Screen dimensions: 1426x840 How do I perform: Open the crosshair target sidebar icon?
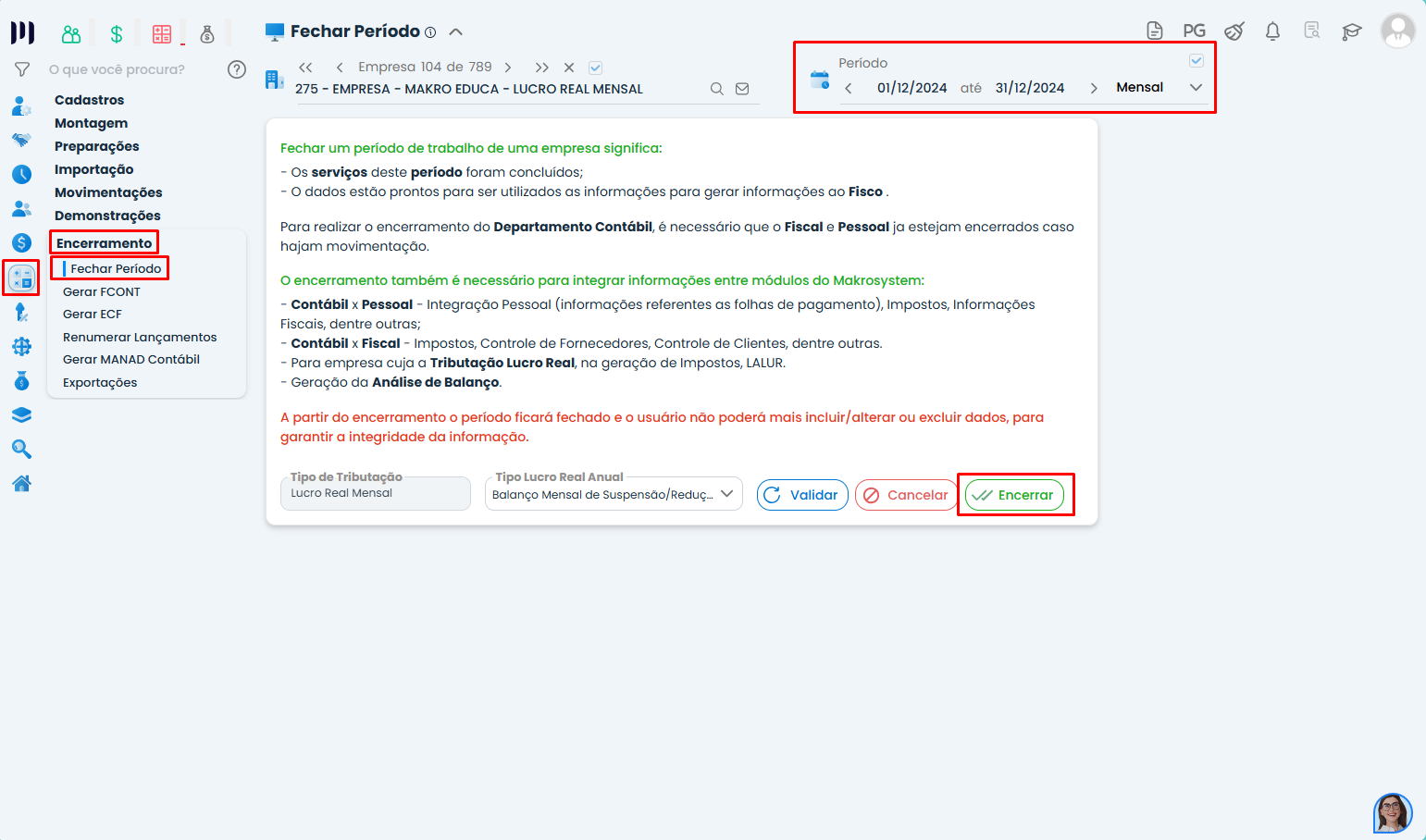(21, 346)
